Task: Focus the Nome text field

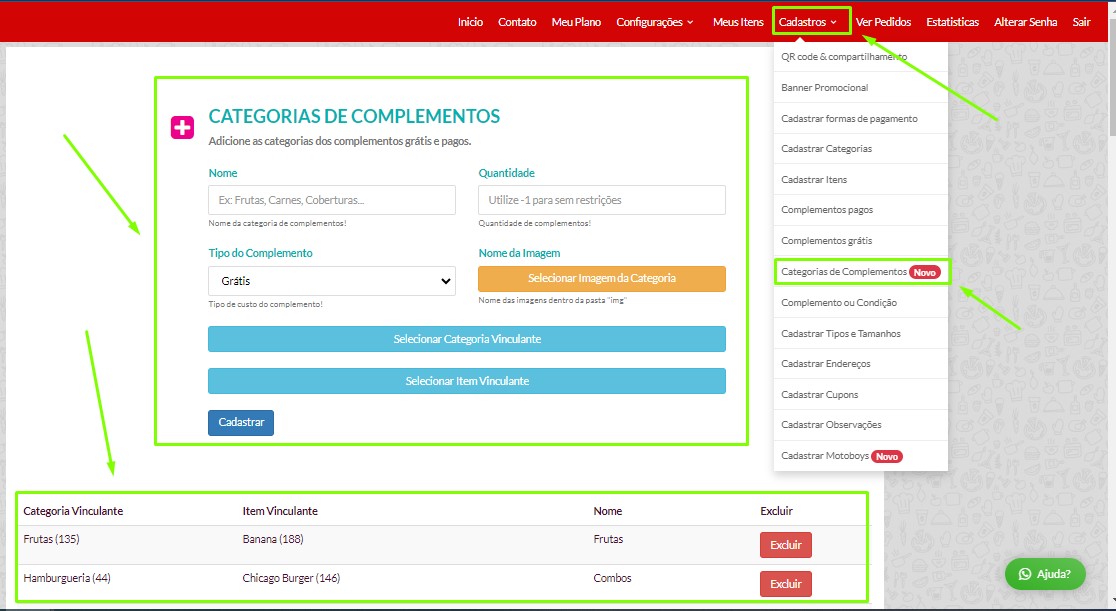Action: coord(331,200)
